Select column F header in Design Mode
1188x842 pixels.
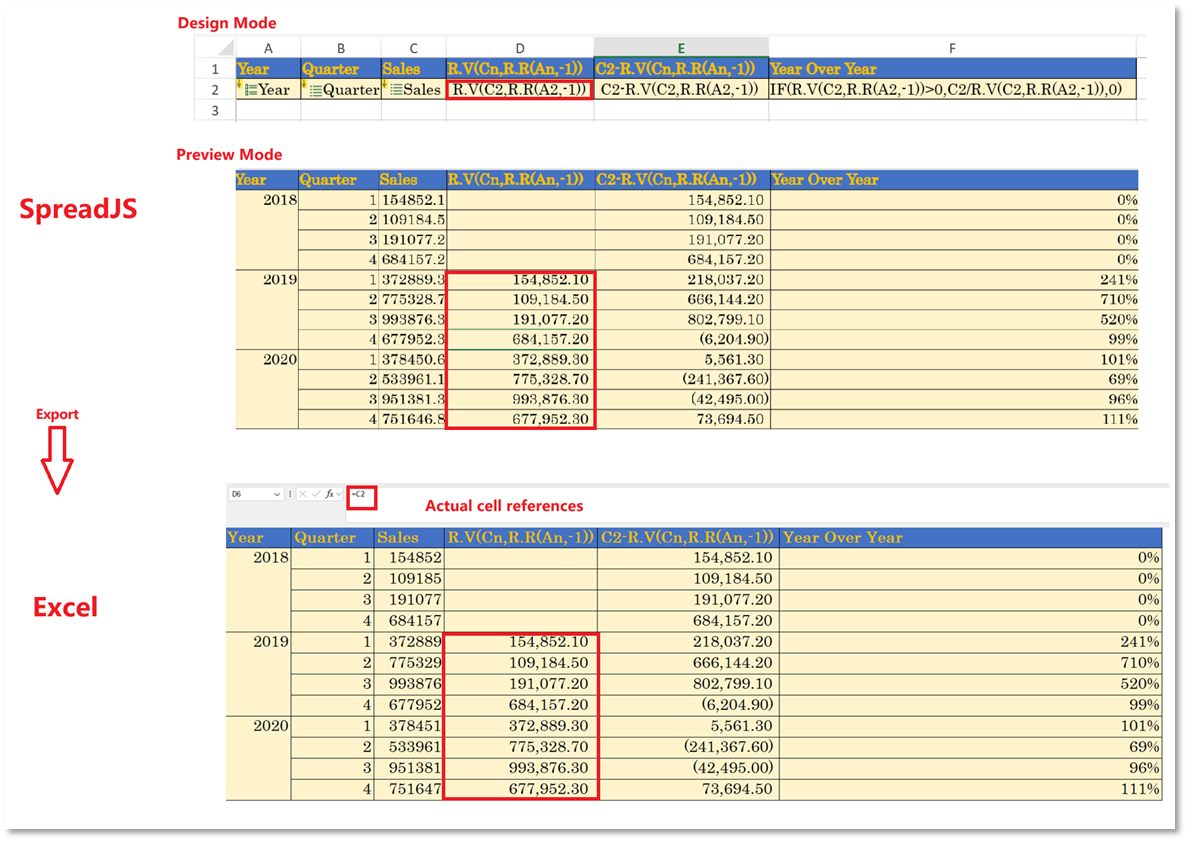coord(952,49)
